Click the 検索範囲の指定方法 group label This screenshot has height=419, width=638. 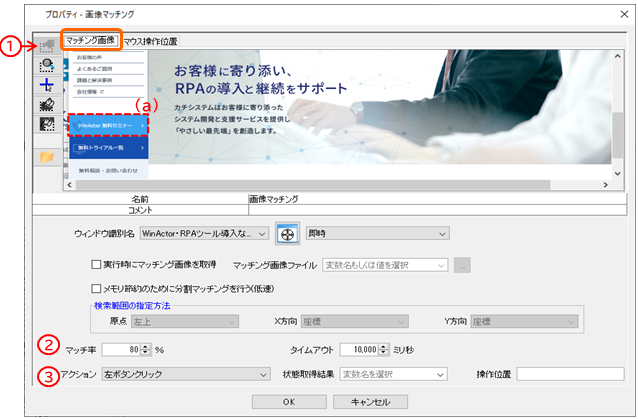132,306
